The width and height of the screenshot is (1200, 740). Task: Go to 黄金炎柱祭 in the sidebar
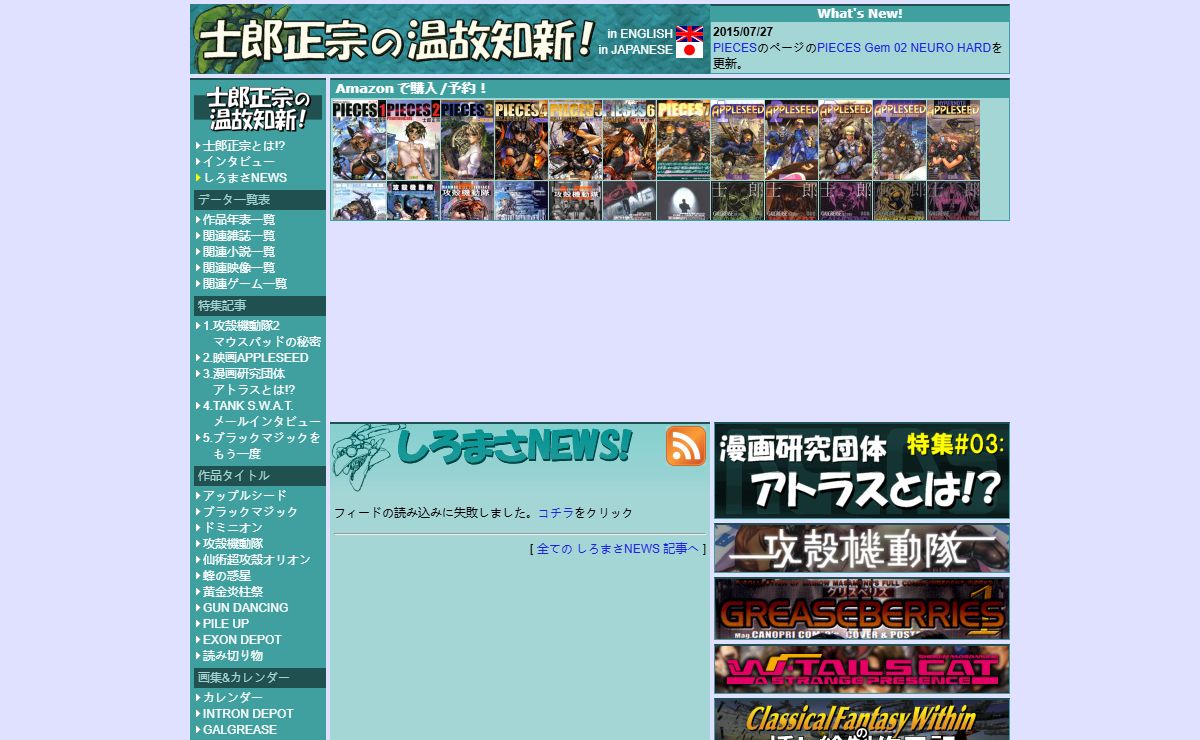click(232, 592)
